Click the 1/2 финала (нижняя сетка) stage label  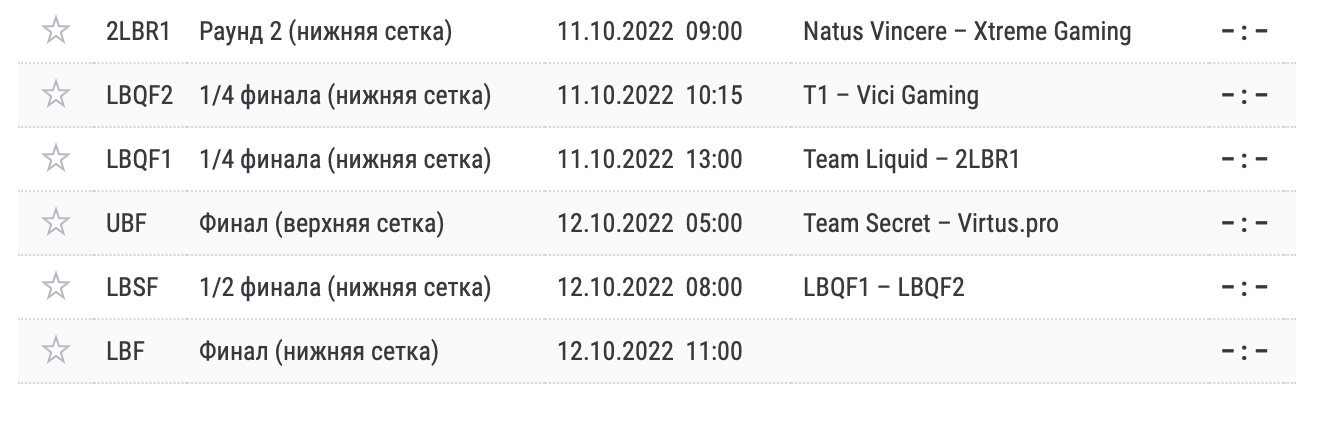click(x=345, y=288)
